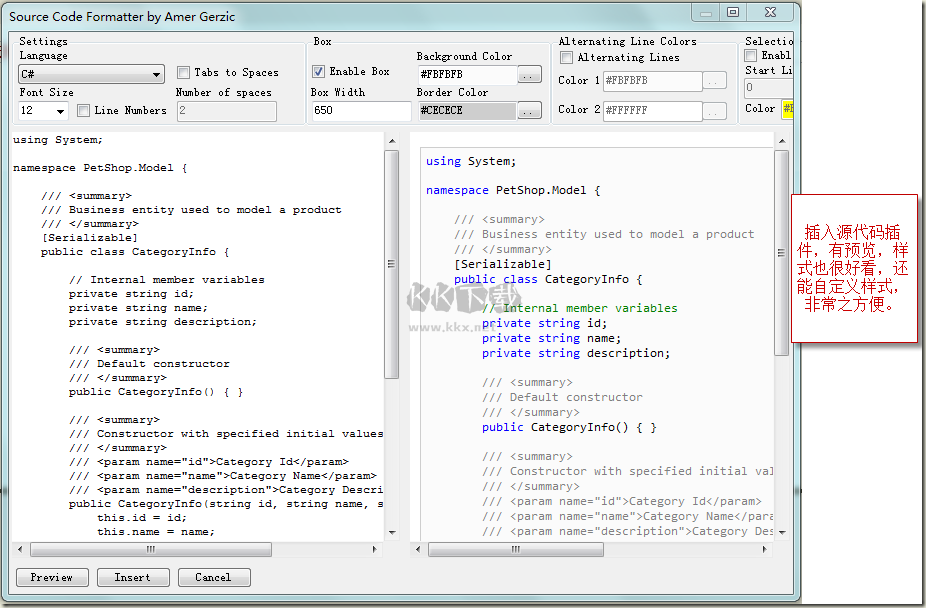The image size is (926, 608).
Task: Click 'public CategoryInfo() { }' in preview pane
Action: pos(569,427)
